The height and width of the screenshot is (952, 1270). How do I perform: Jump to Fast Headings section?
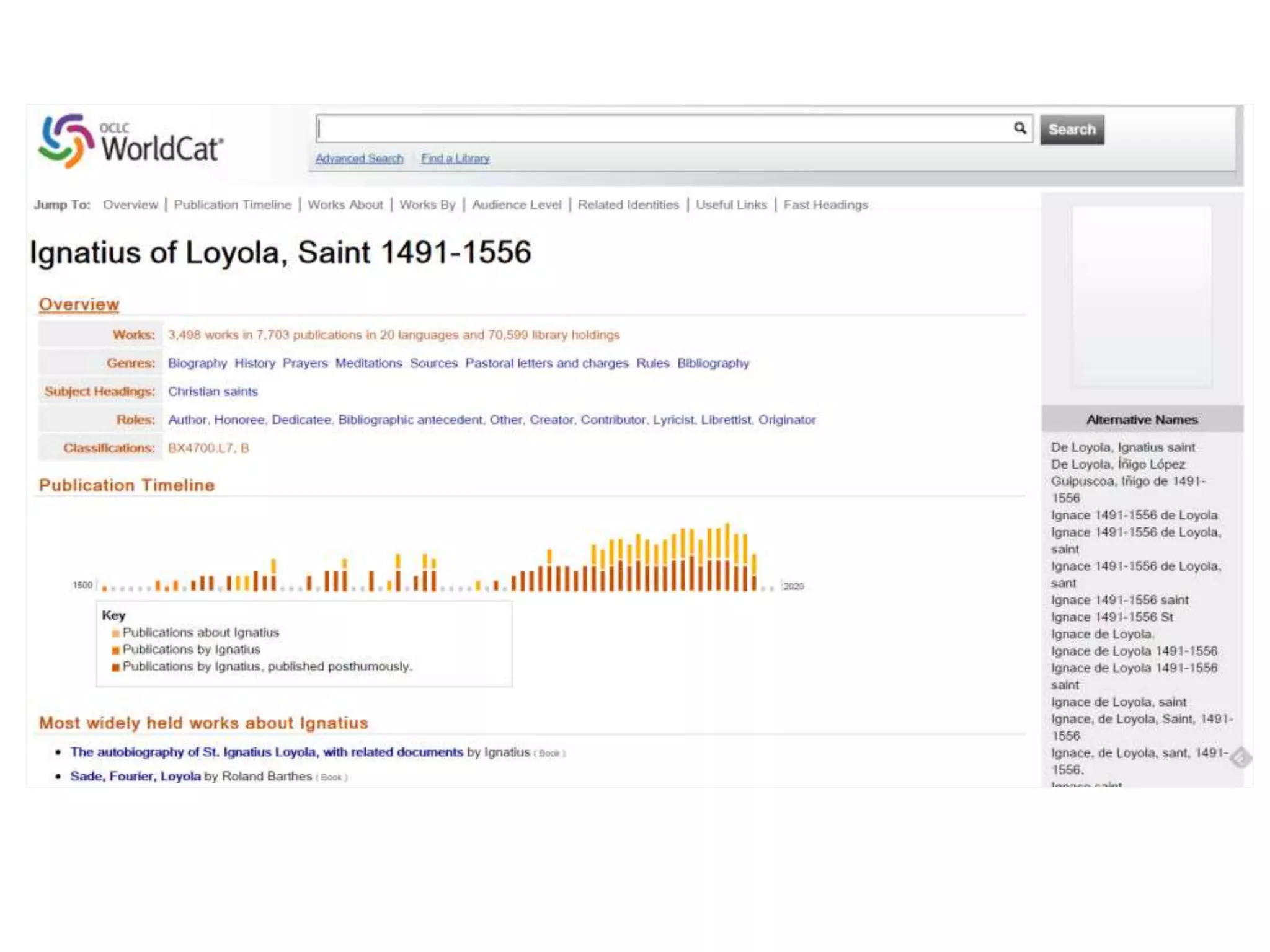point(825,205)
